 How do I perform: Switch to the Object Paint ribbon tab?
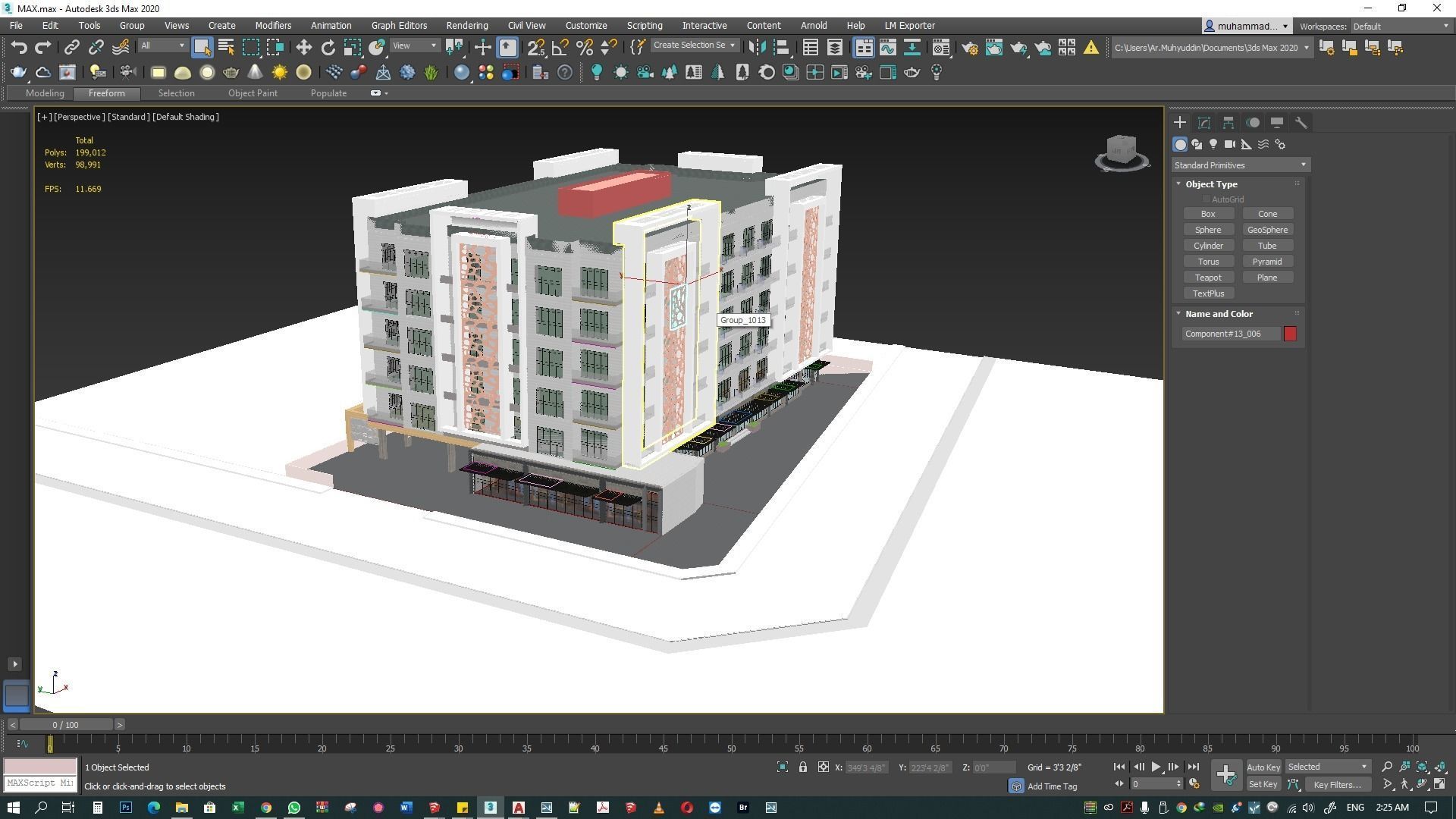[253, 93]
